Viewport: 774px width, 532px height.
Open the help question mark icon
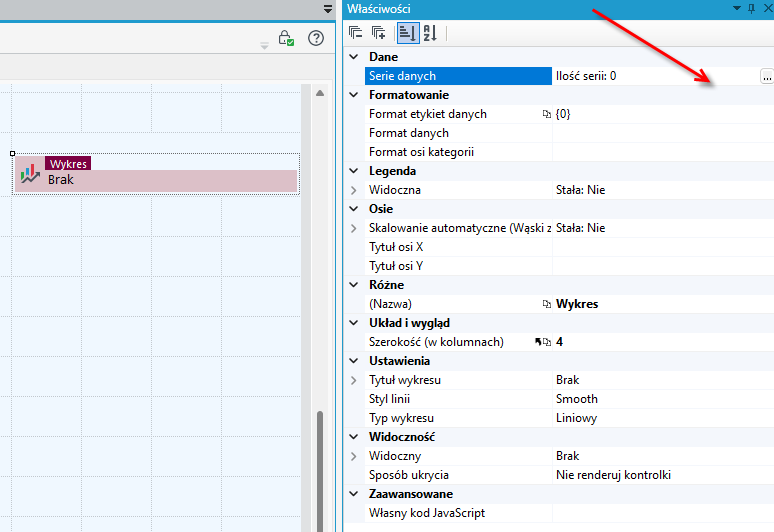[x=316, y=38]
